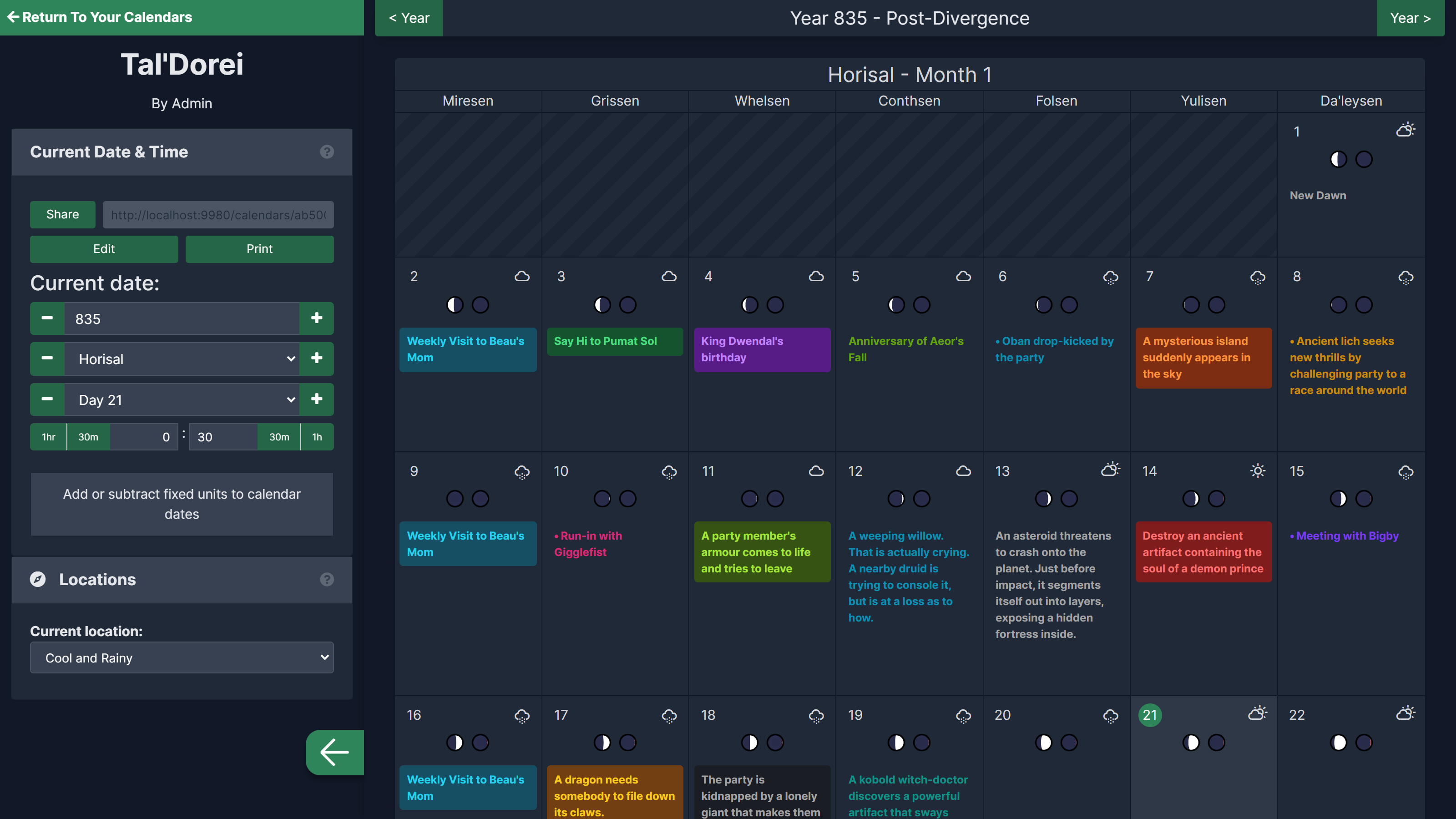Click the Share button
This screenshot has width=1456, height=819.
coord(62,215)
